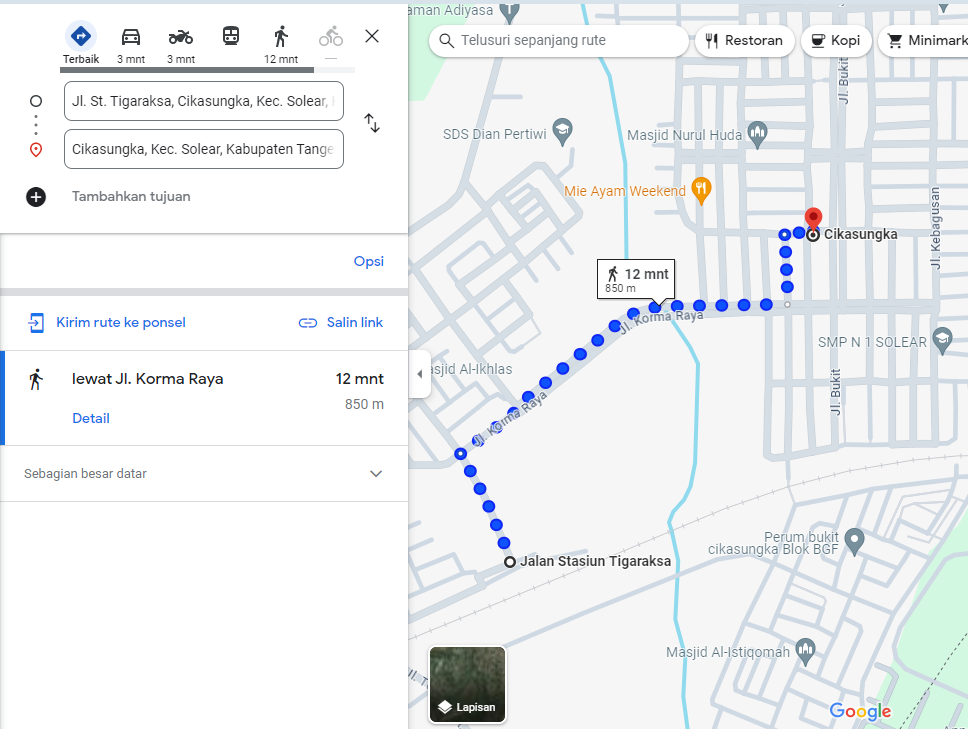This screenshot has height=729, width=968.
Task: Select the car travel mode icon
Action: (x=130, y=35)
